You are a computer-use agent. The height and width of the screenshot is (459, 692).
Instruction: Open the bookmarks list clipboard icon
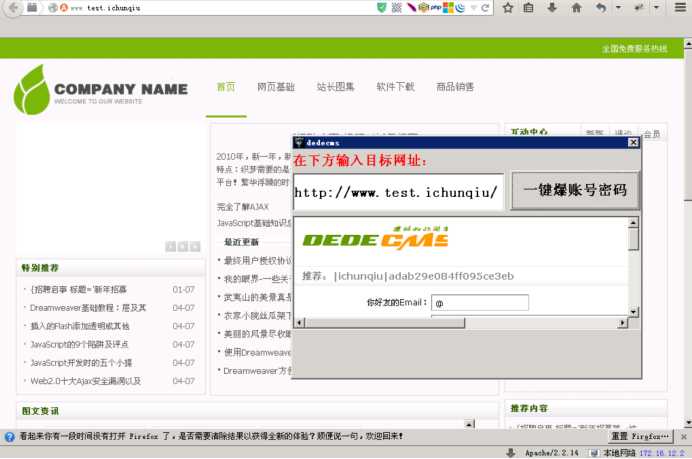[x=528, y=8]
